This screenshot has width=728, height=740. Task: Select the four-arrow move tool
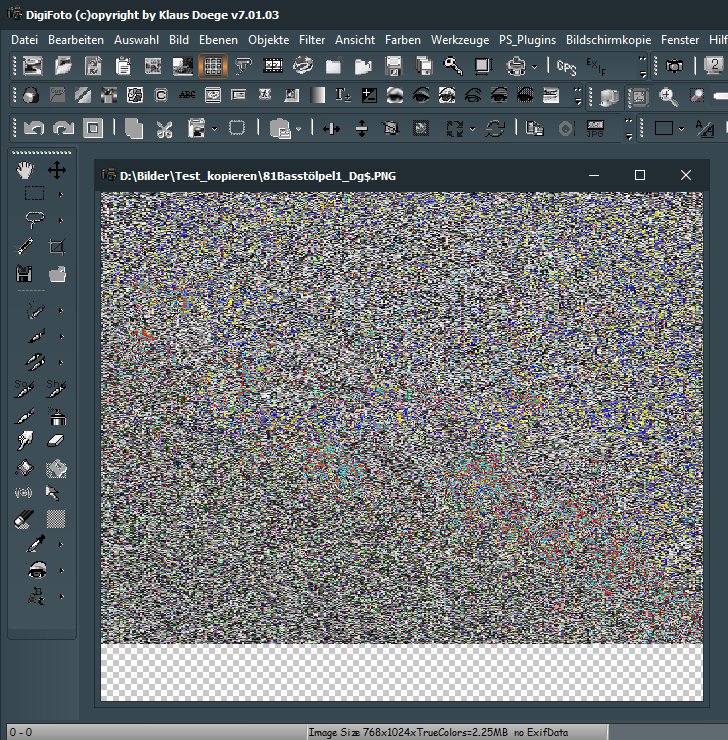(x=57, y=170)
